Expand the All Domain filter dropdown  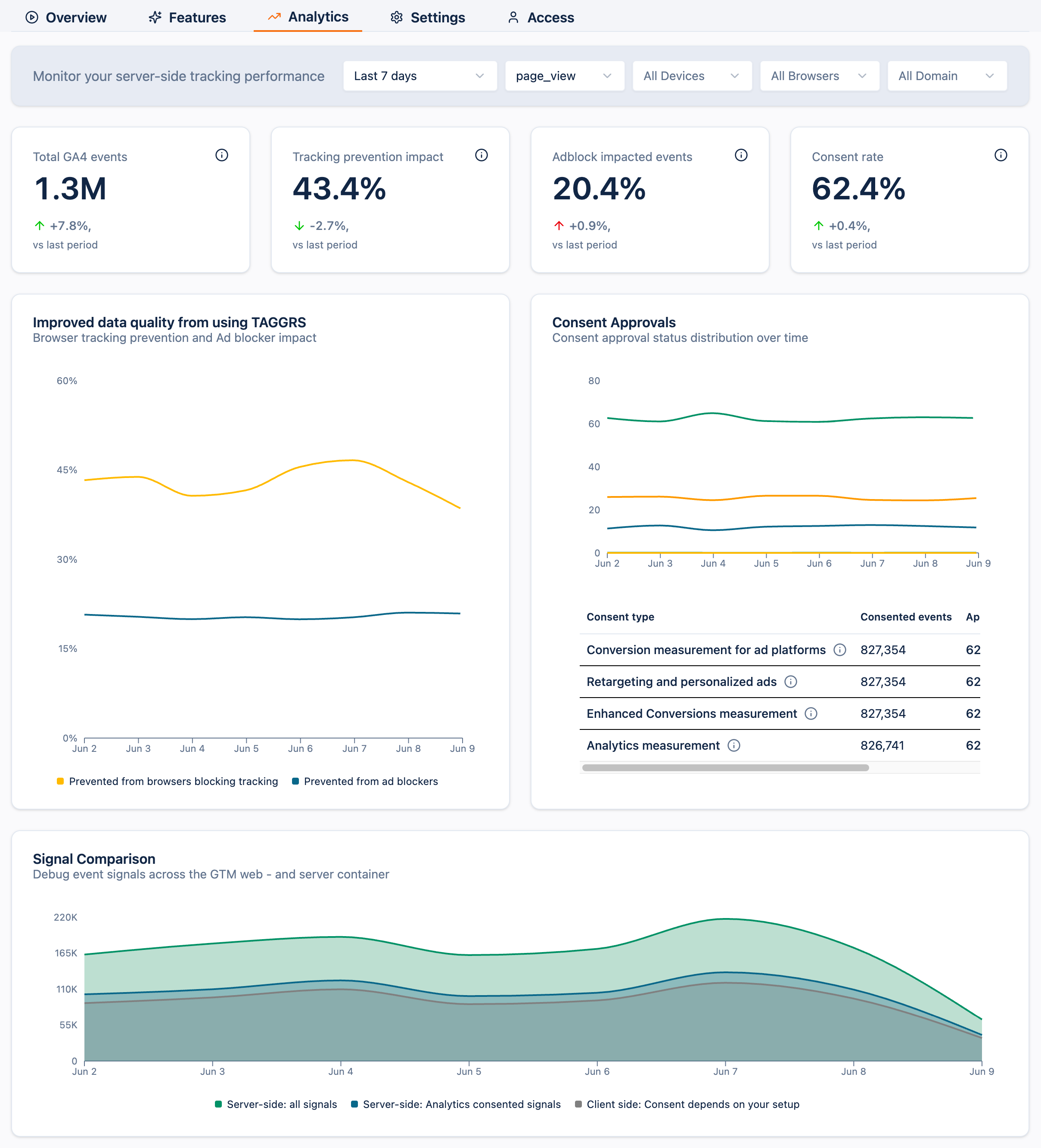(x=947, y=76)
